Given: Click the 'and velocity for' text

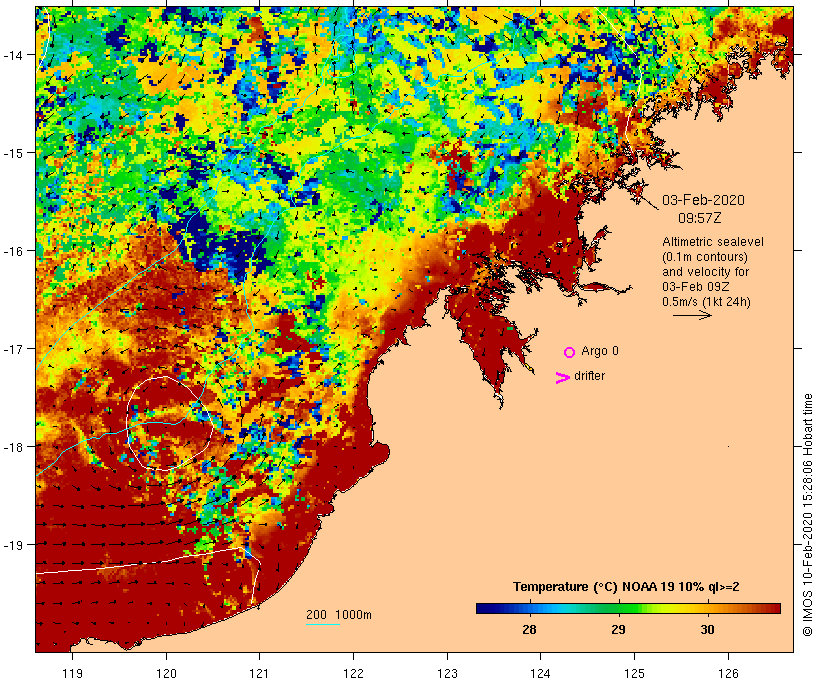Looking at the screenshot, I should coord(705,271).
